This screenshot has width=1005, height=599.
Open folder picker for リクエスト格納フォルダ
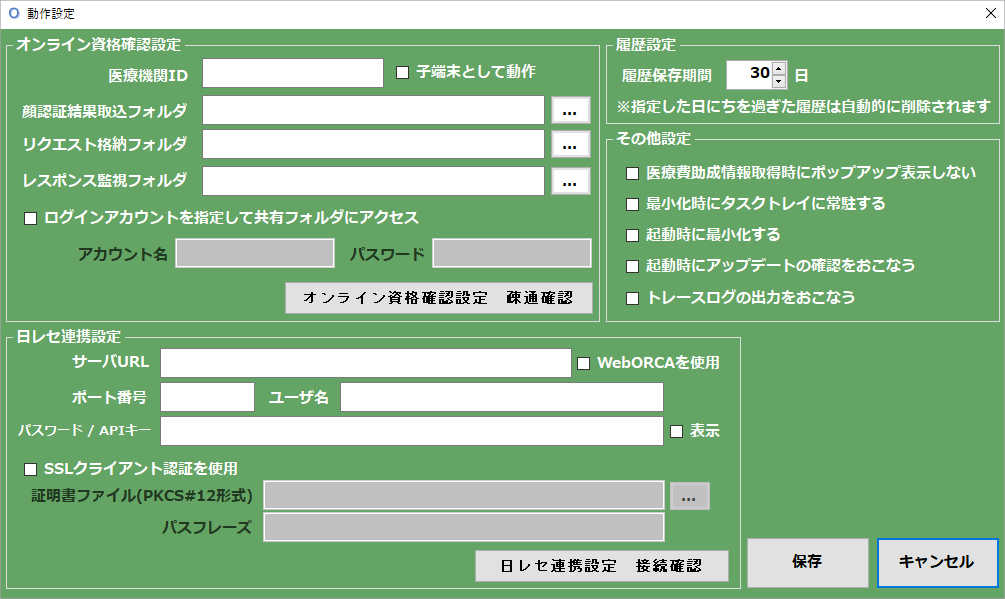(570, 145)
